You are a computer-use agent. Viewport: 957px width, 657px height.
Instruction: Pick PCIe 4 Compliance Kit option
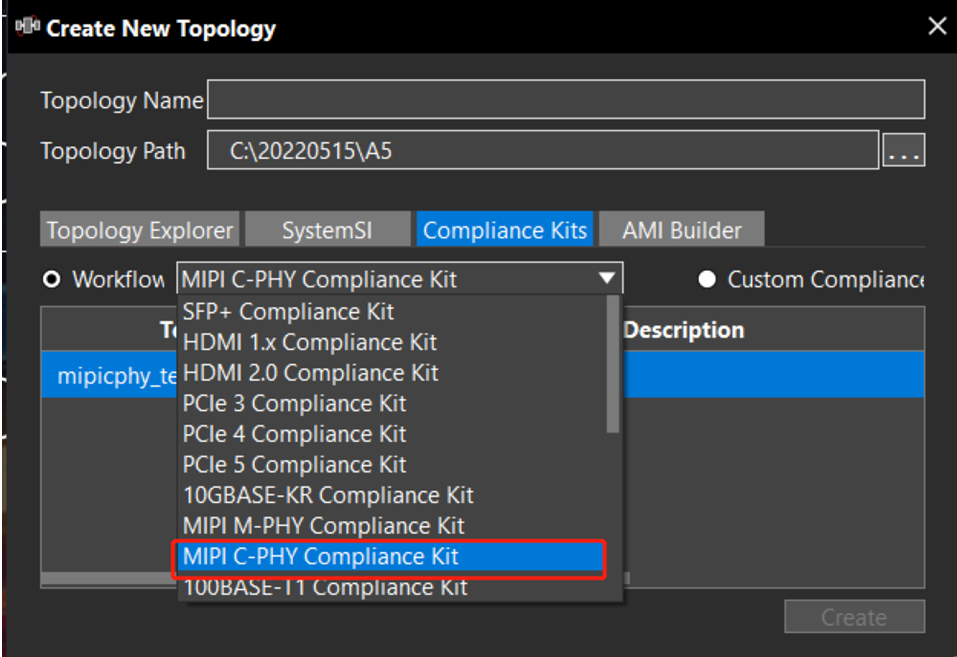tap(392, 434)
